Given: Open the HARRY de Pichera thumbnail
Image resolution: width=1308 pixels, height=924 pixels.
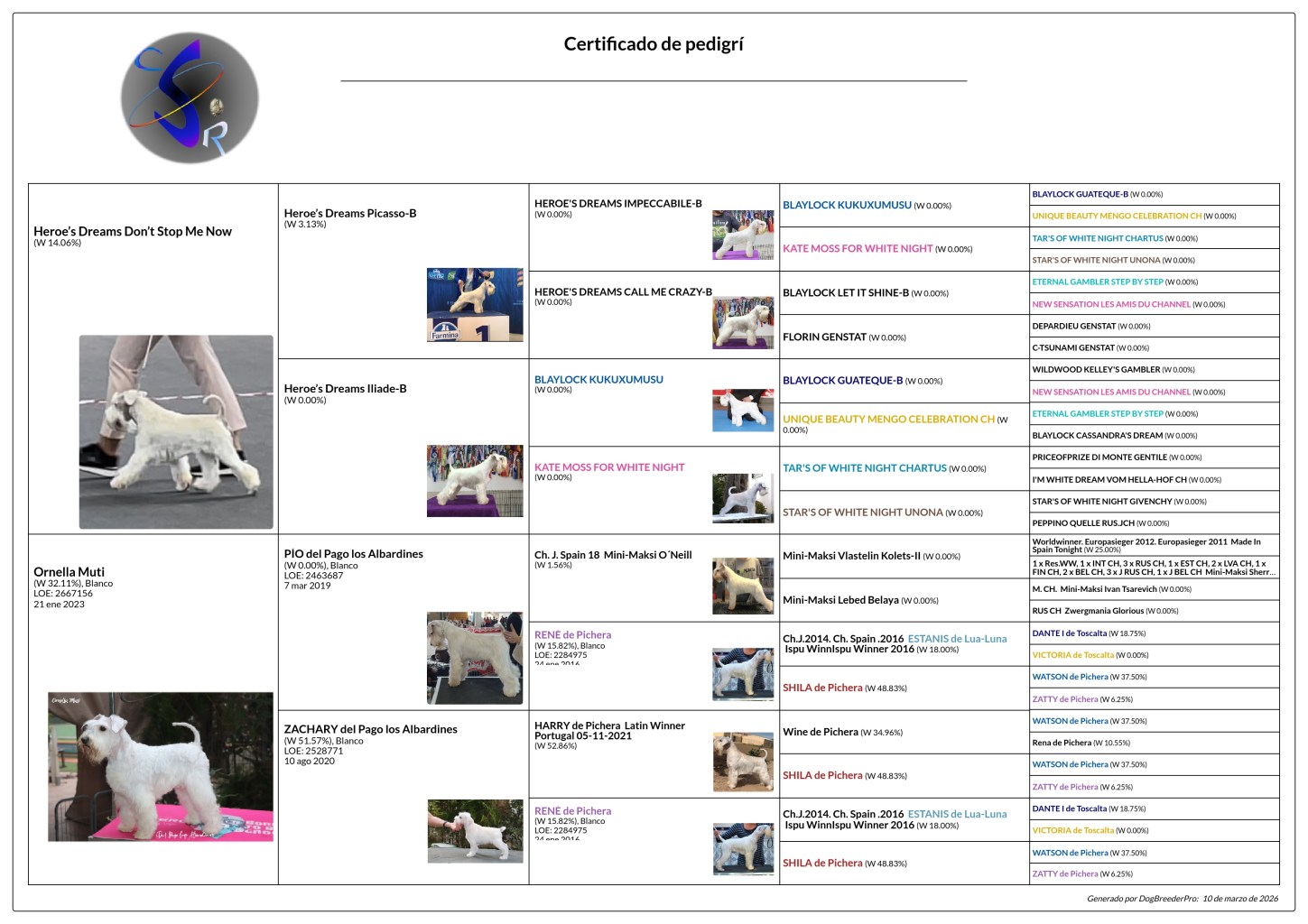Looking at the screenshot, I should [x=743, y=762].
